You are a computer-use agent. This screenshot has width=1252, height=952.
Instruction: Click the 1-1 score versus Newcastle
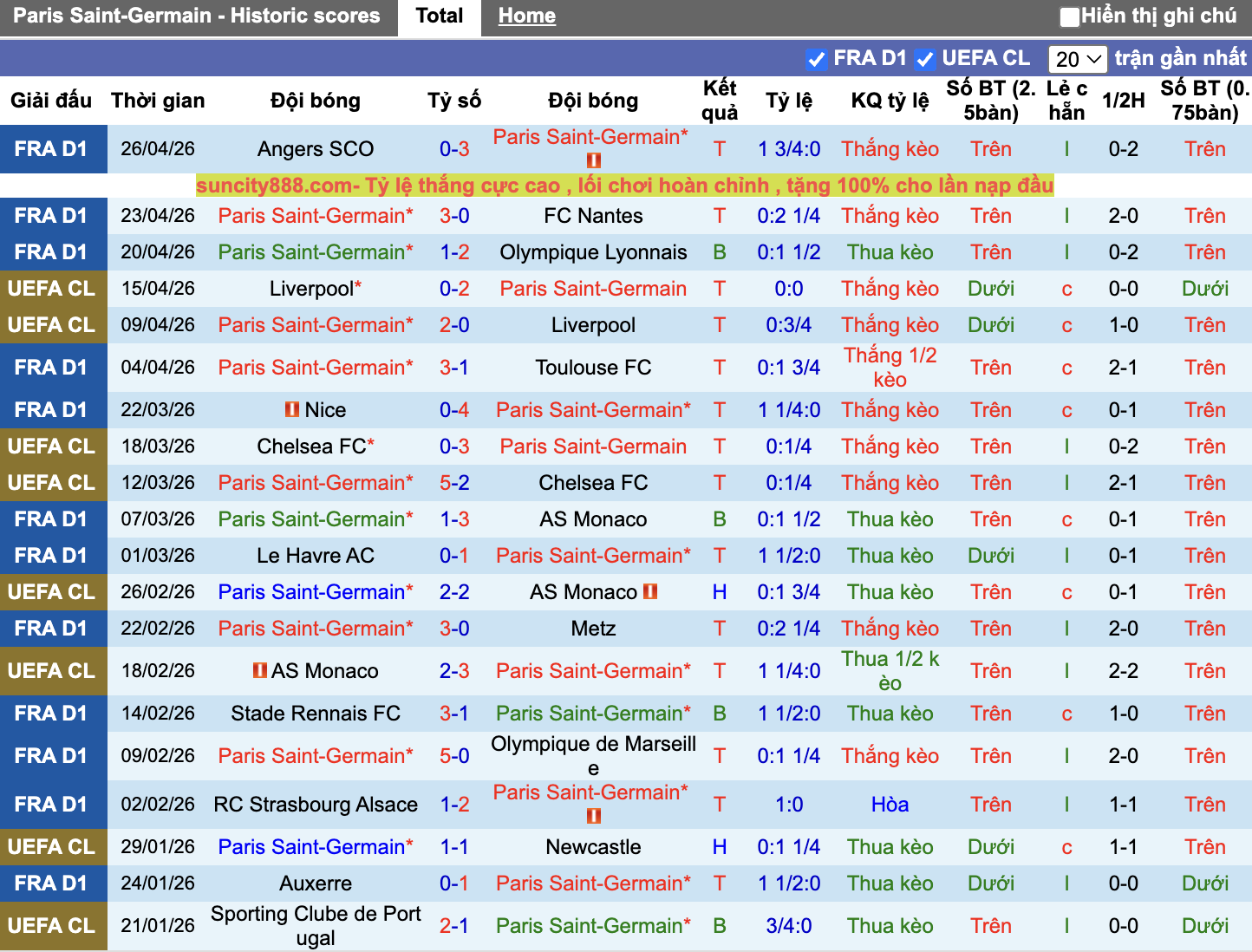coord(454,847)
